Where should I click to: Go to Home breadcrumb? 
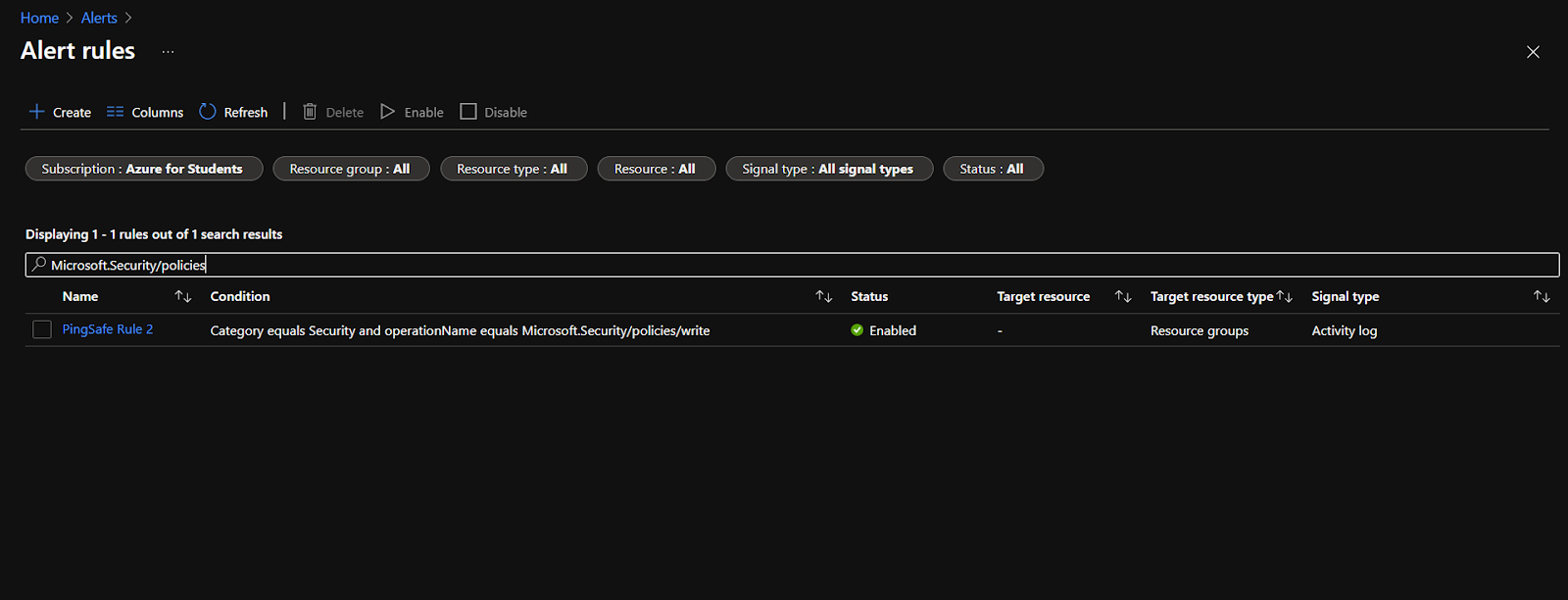tap(39, 18)
